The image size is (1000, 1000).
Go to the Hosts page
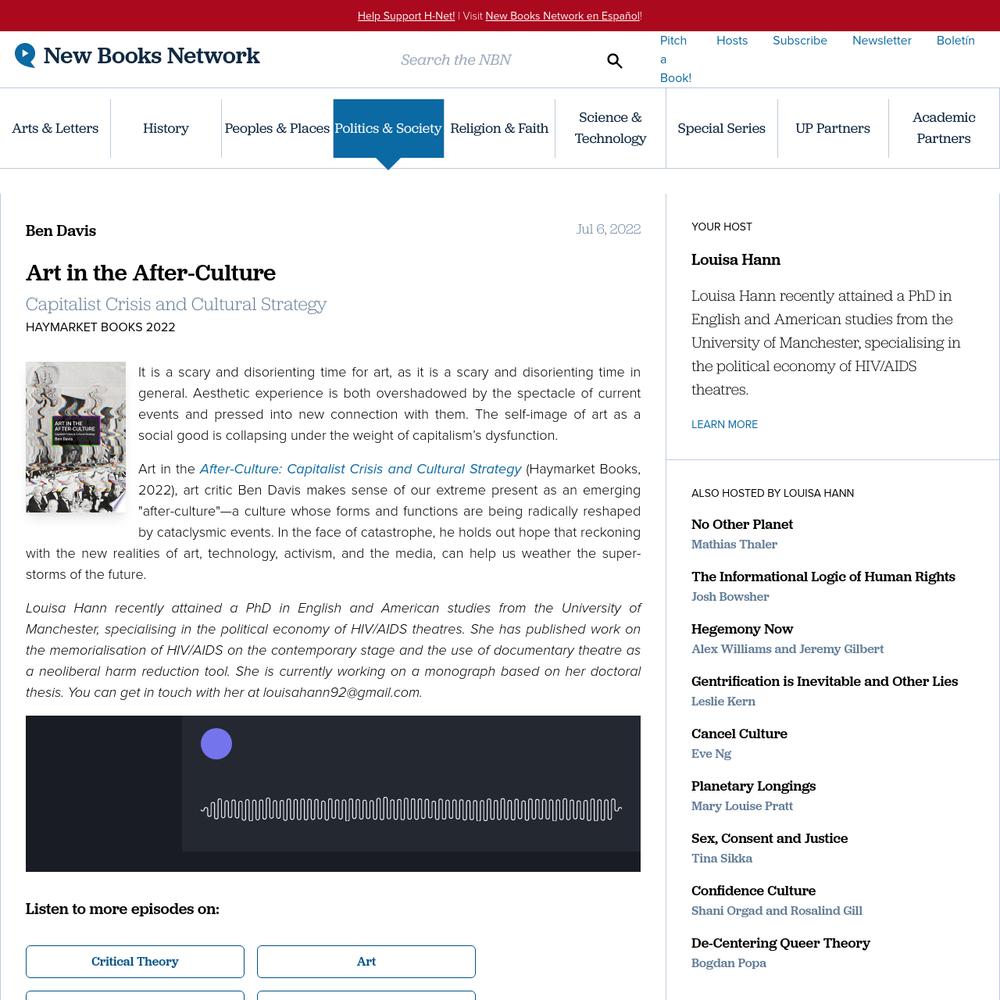click(x=732, y=41)
